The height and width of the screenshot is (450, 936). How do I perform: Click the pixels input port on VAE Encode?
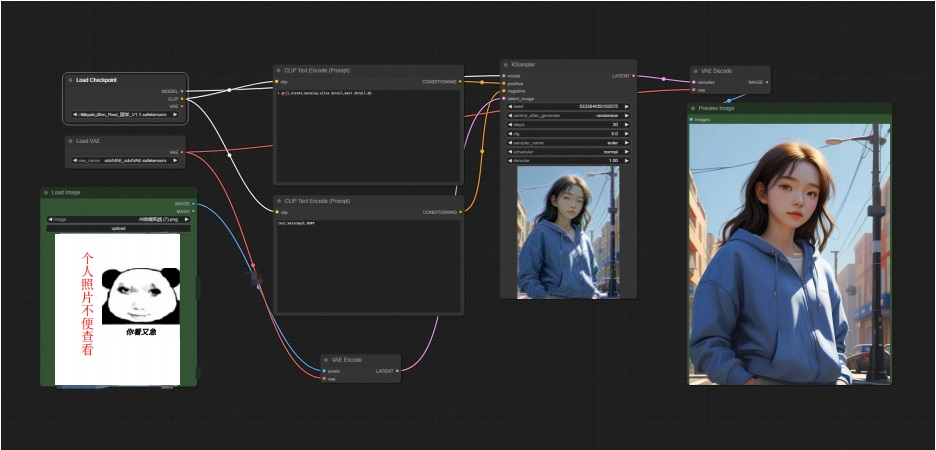[326, 370]
